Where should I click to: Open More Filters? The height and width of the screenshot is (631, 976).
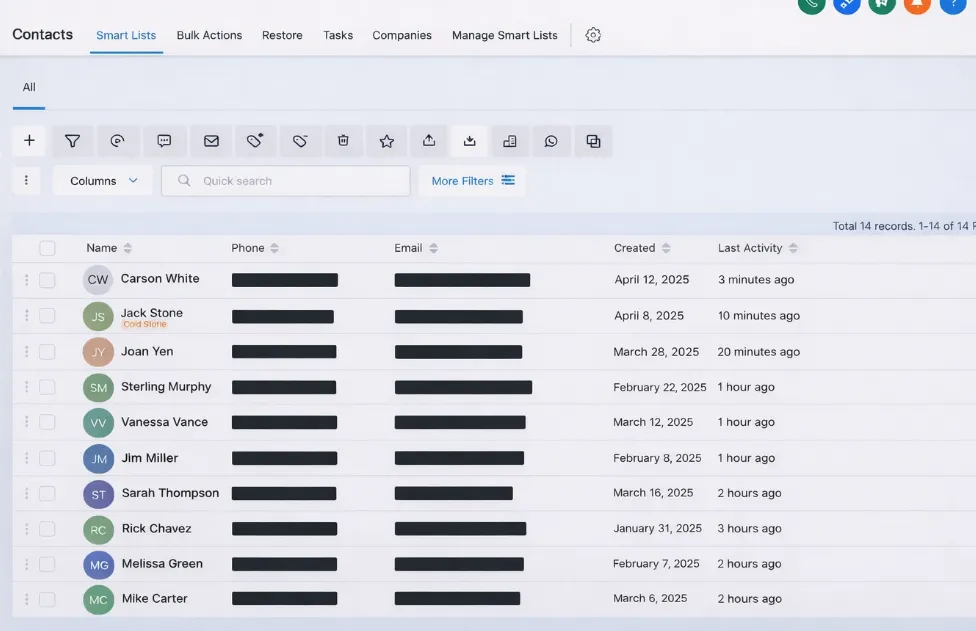[x=472, y=181]
